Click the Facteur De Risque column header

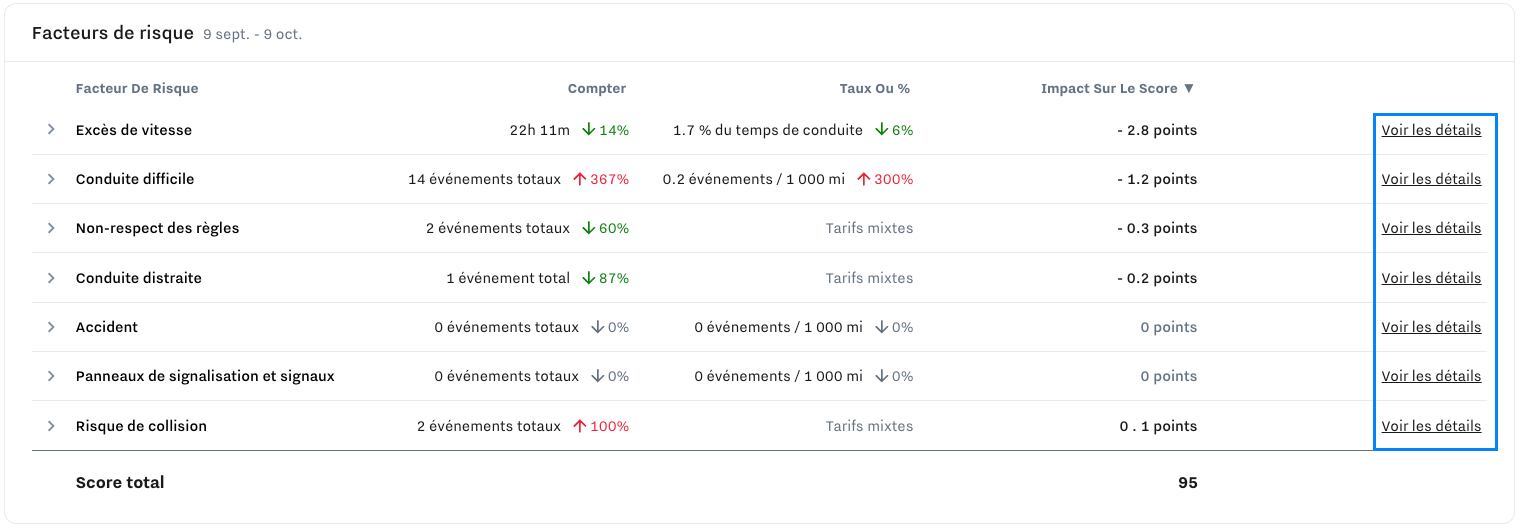click(x=137, y=88)
